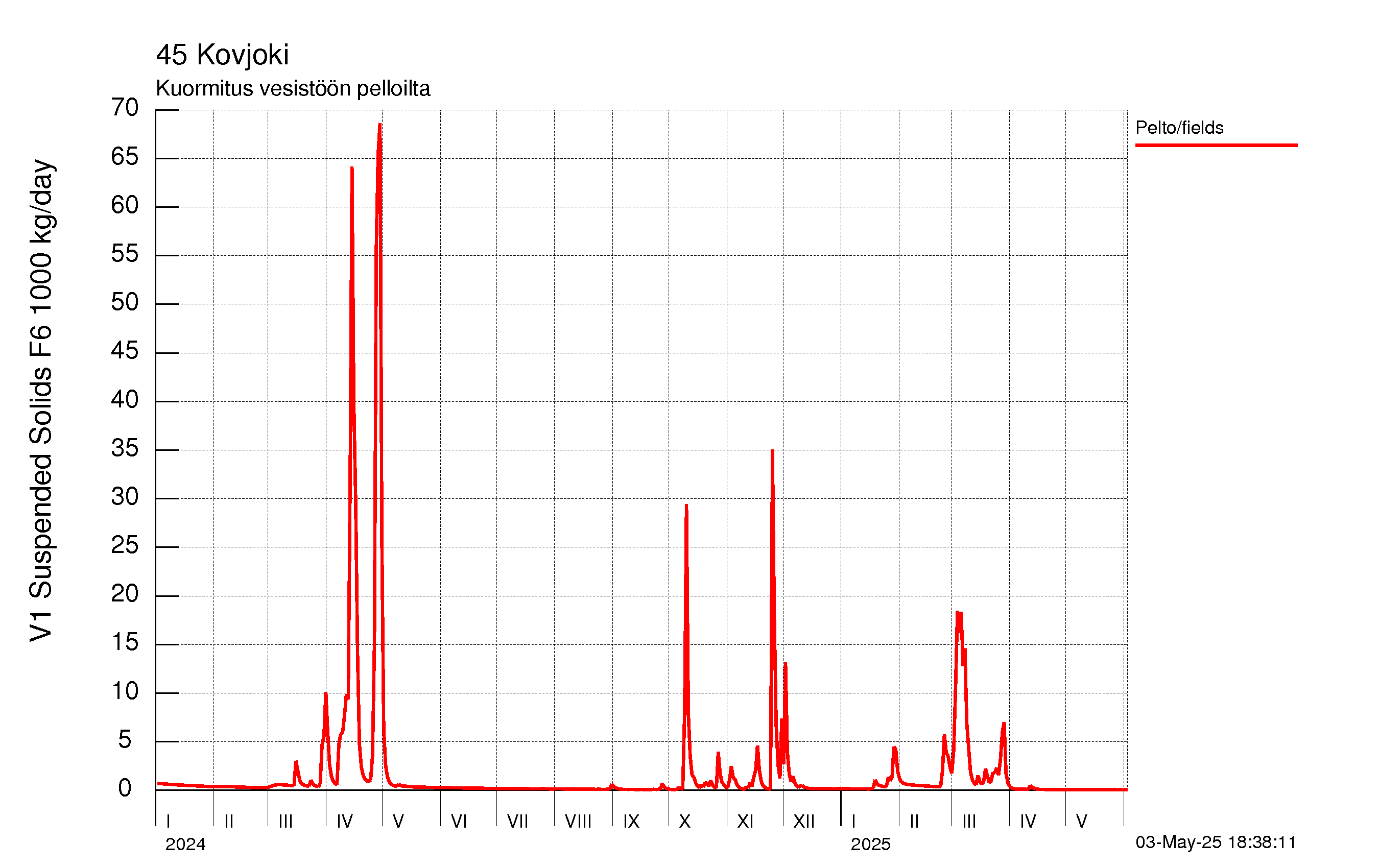1379x868 pixels.
Task: Click the year label "2024"
Action: 185,844
